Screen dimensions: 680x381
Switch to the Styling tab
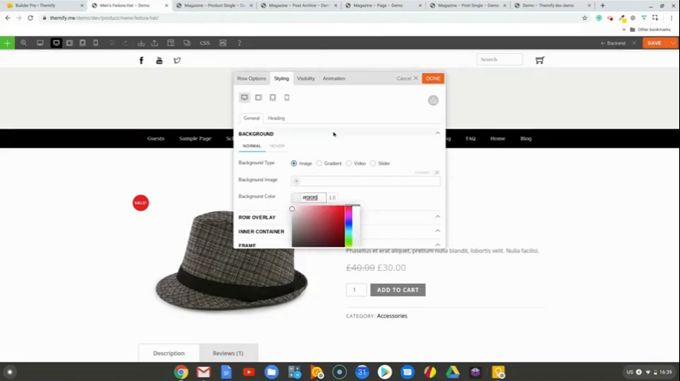point(281,78)
